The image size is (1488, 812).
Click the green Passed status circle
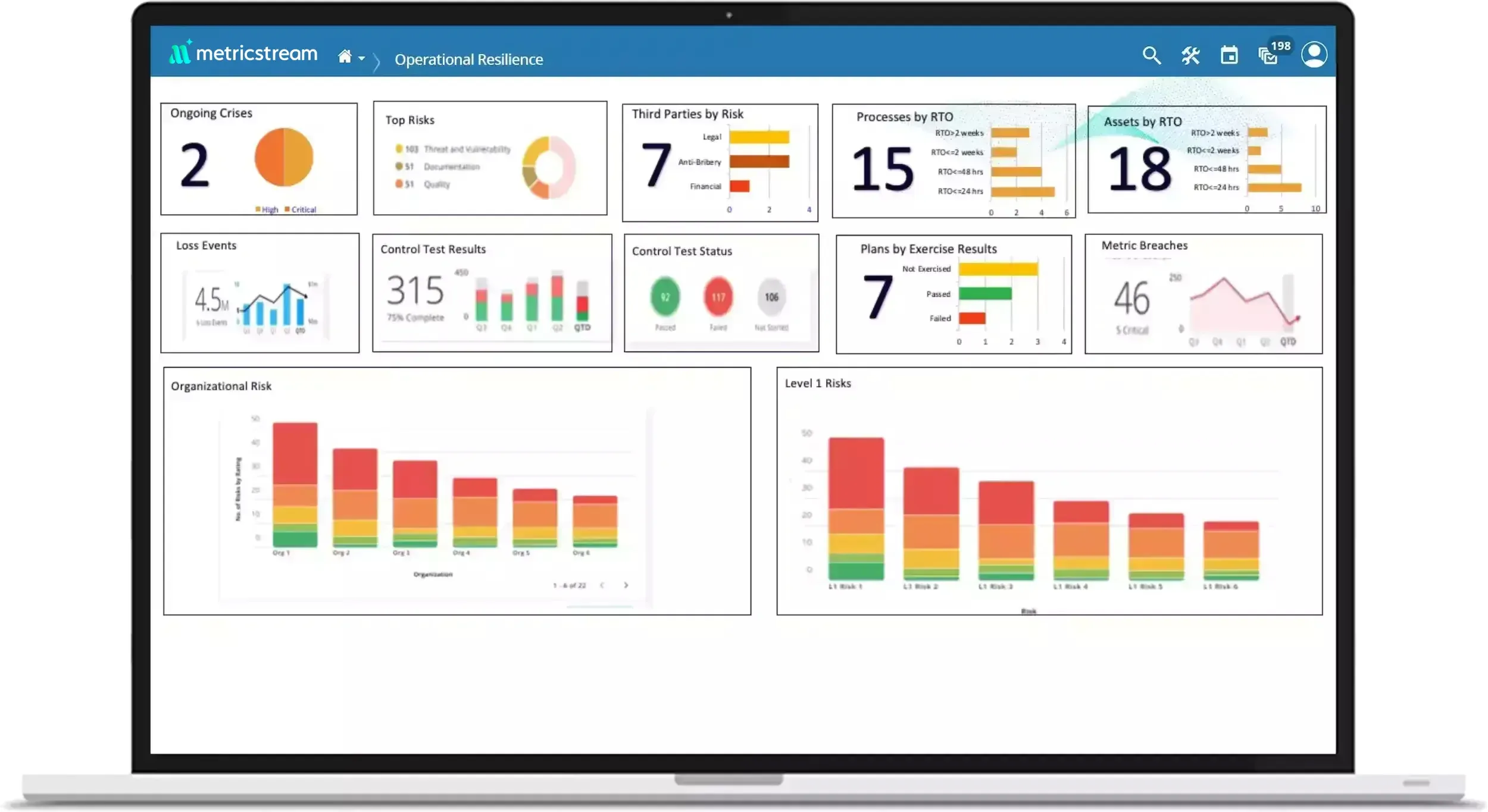tap(665, 297)
